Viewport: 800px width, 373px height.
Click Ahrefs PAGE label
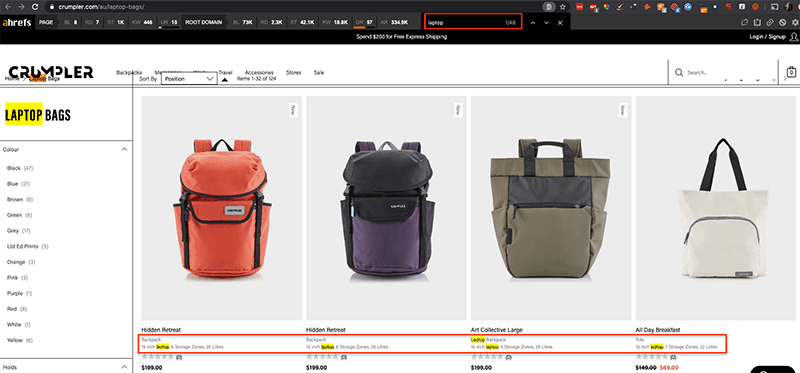pyautogui.click(x=46, y=22)
